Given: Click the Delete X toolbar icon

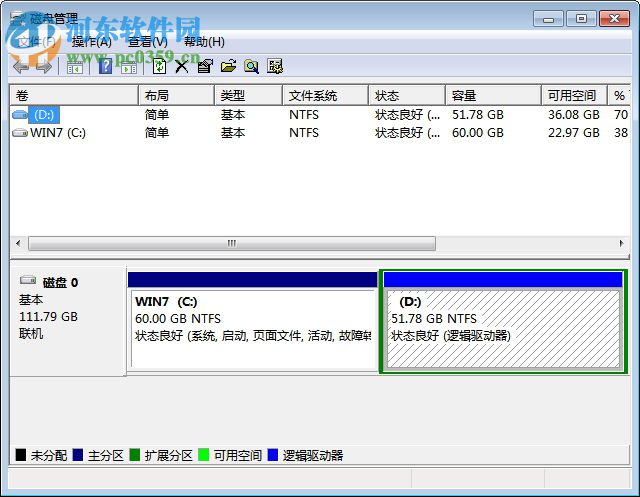Looking at the screenshot, I should (x=182, y=66).
